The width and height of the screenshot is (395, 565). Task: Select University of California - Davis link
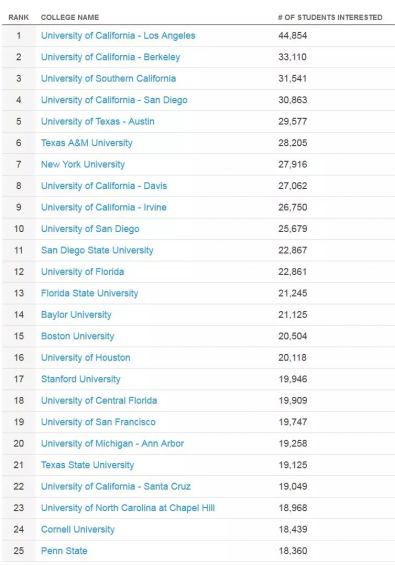[104, 186]
